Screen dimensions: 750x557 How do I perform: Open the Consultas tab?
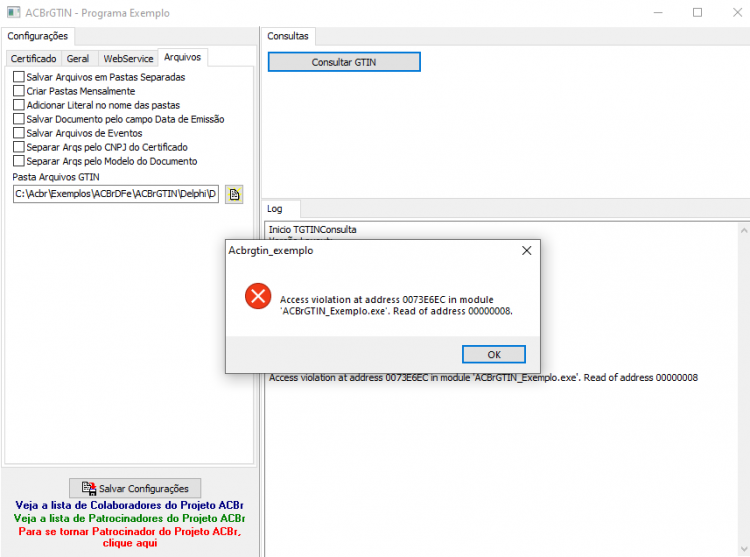pyautogui.click(x=288, y=36)
